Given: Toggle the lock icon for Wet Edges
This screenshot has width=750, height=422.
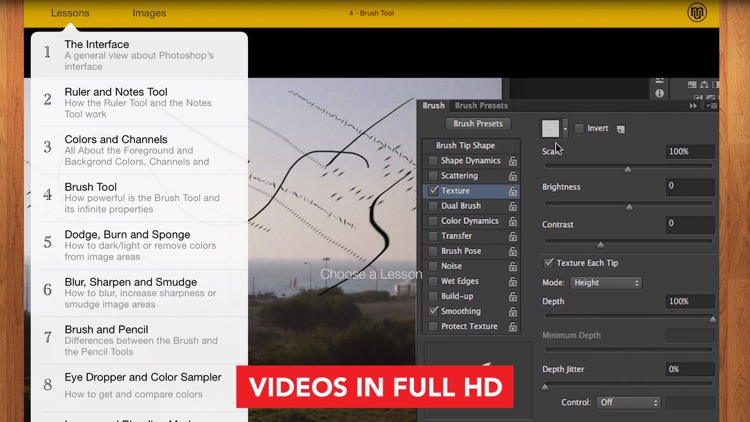Looking at the screenshot, I should 513,281.
